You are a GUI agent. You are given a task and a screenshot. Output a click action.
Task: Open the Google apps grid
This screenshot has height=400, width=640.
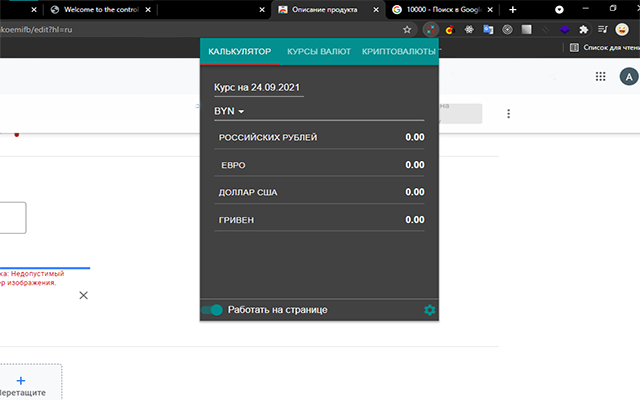pyautogui.click(x=600, y=76)
